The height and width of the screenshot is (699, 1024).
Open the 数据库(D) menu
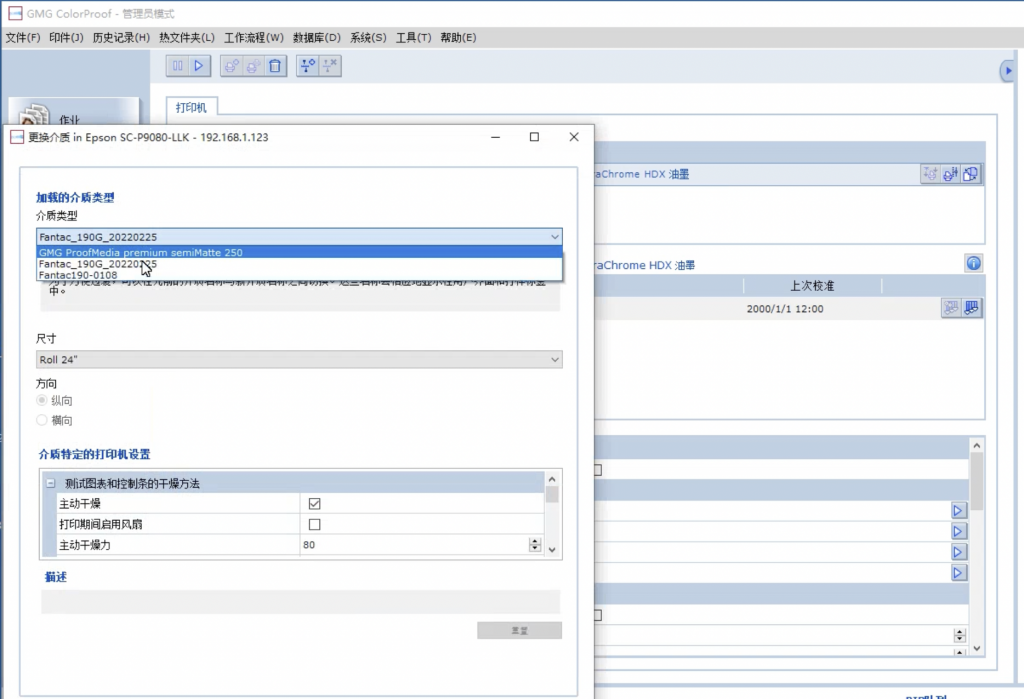317,37
